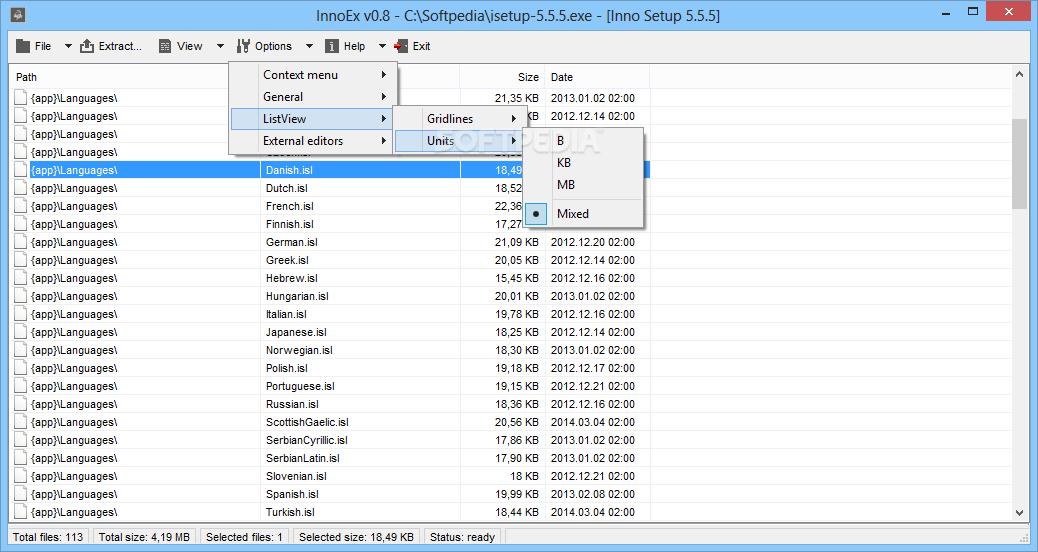This screenshot has width=1038, height=552.
Task: Click Selected size: 18,49 KB status entry
Action: [x=356, y=537]
